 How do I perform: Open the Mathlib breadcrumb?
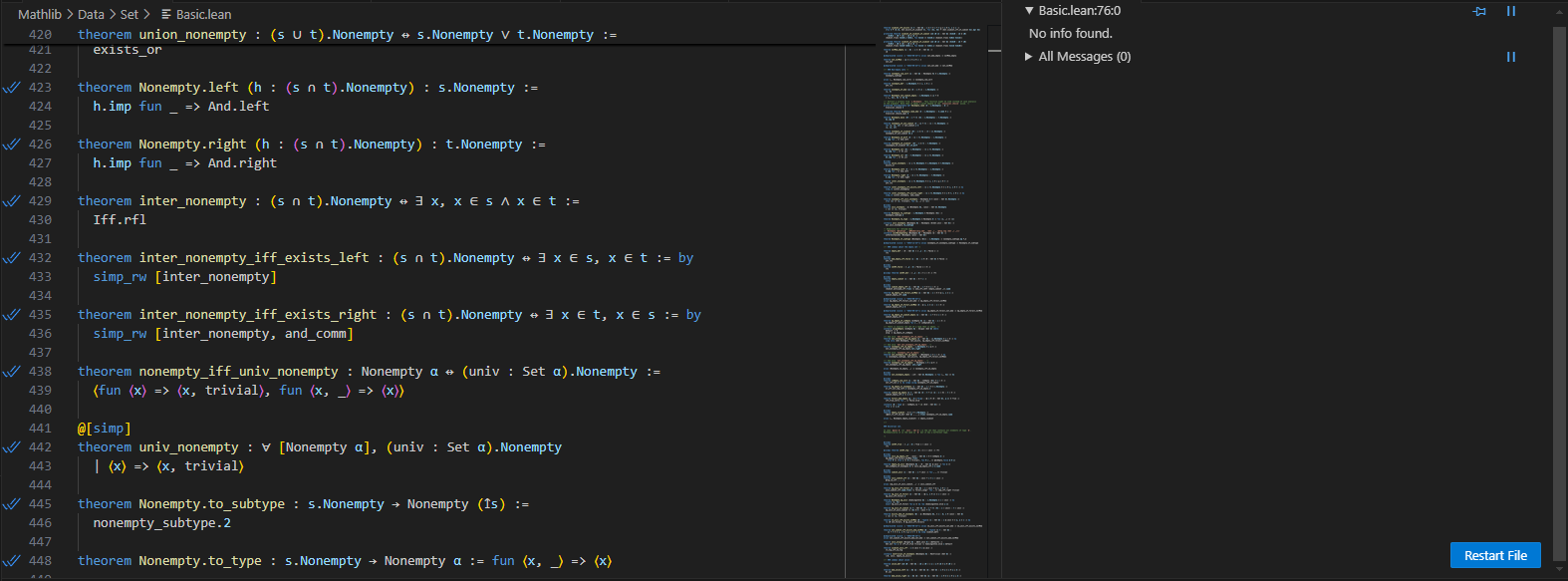click(x=40, y=14)
